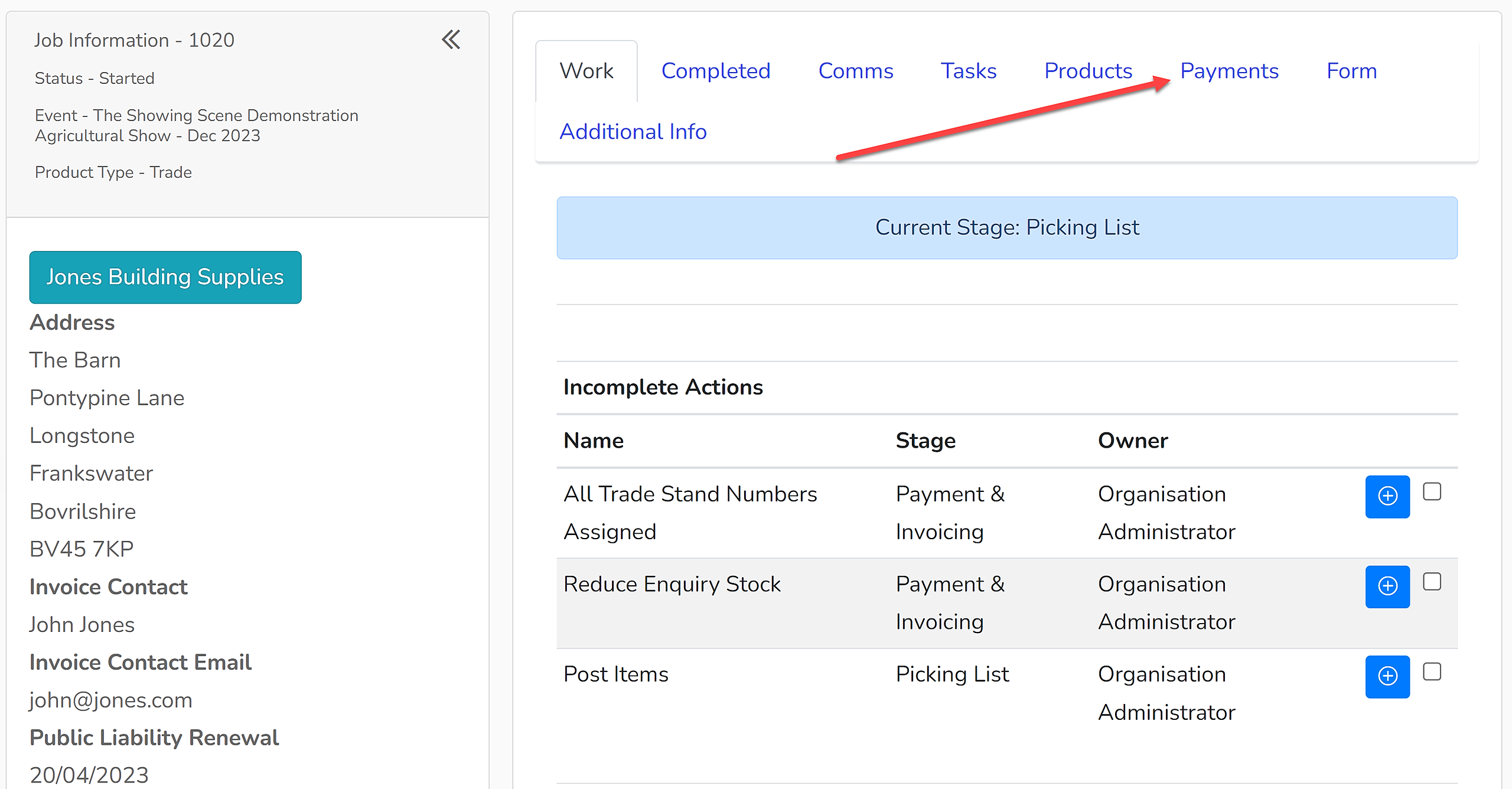Open the Additional Info tab
The height and width of the screenshot is (789, 1512).
(633, 132)
